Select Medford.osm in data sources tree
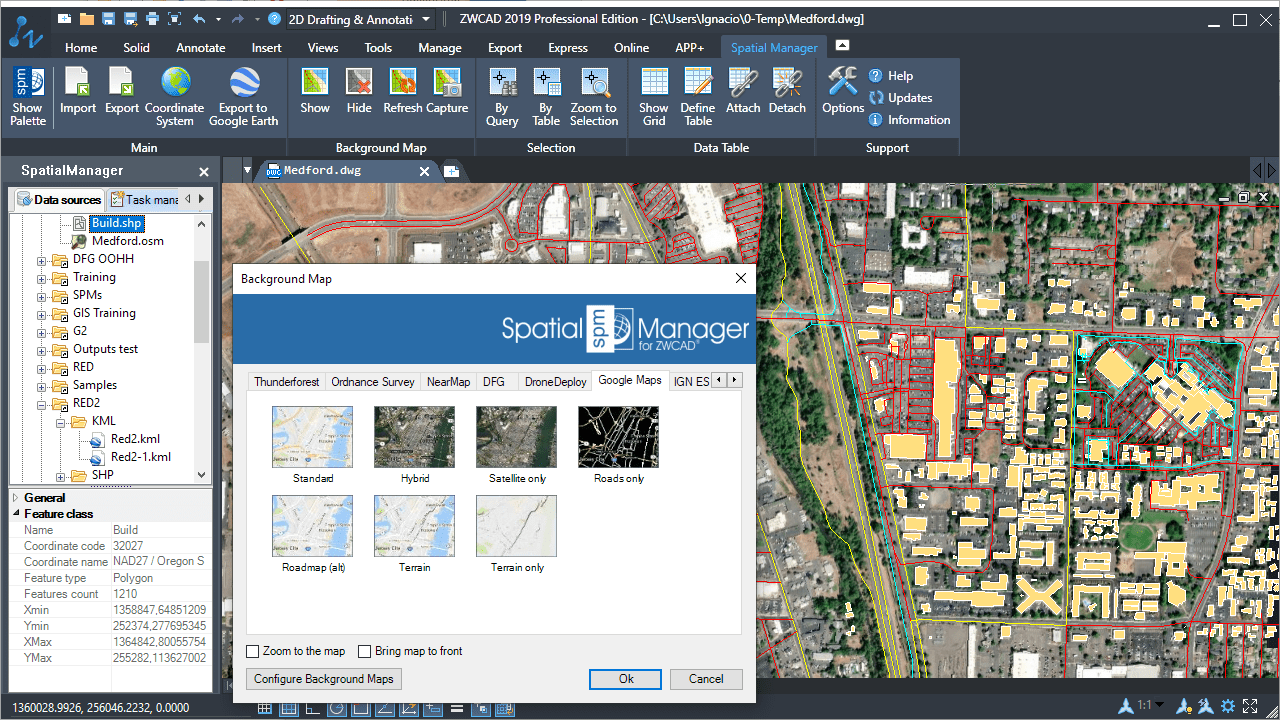The height and width of the screenshot is (720, 1280). point(127,241)
